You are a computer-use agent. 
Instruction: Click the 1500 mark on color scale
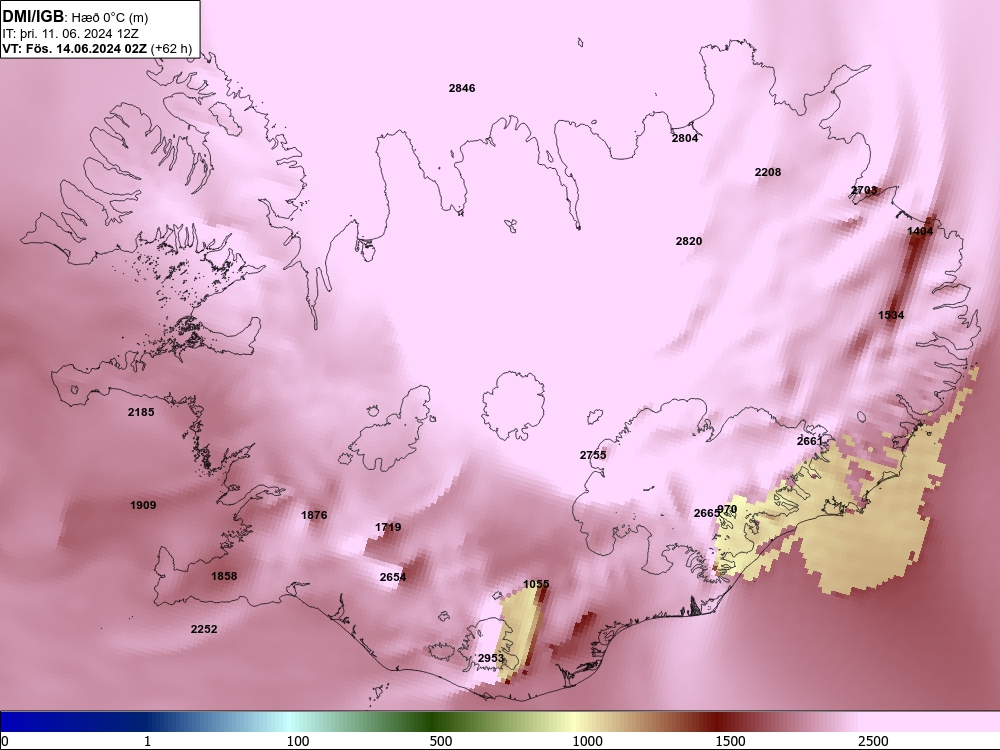[x=731, y=741]
